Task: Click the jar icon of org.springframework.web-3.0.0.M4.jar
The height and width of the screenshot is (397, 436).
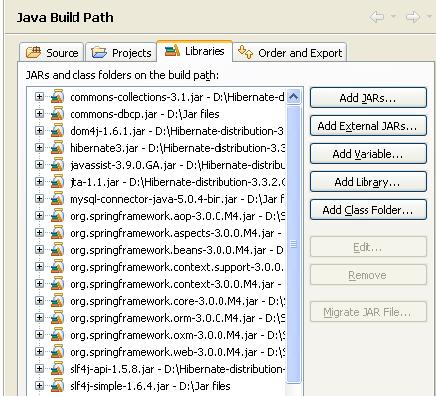Action: point(57,352)
